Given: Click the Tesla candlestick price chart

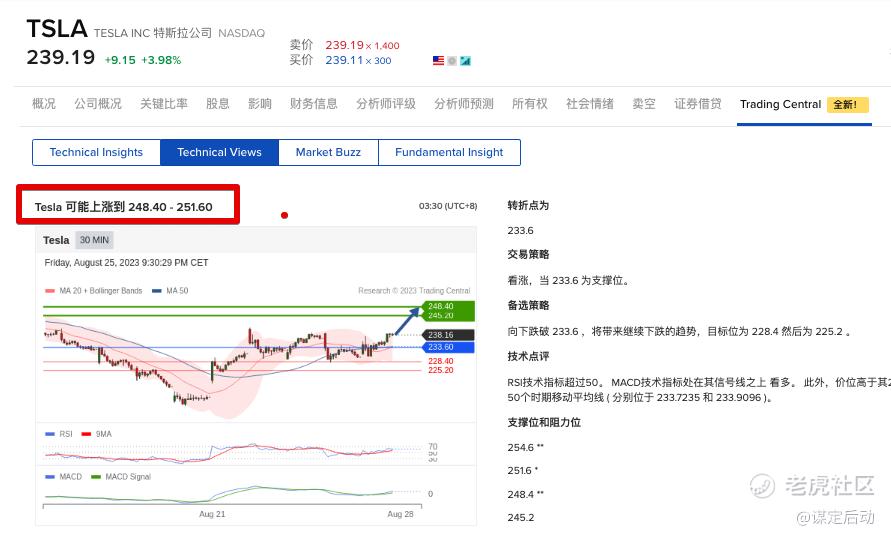Looking at the screenshot, I should point(233,361).
